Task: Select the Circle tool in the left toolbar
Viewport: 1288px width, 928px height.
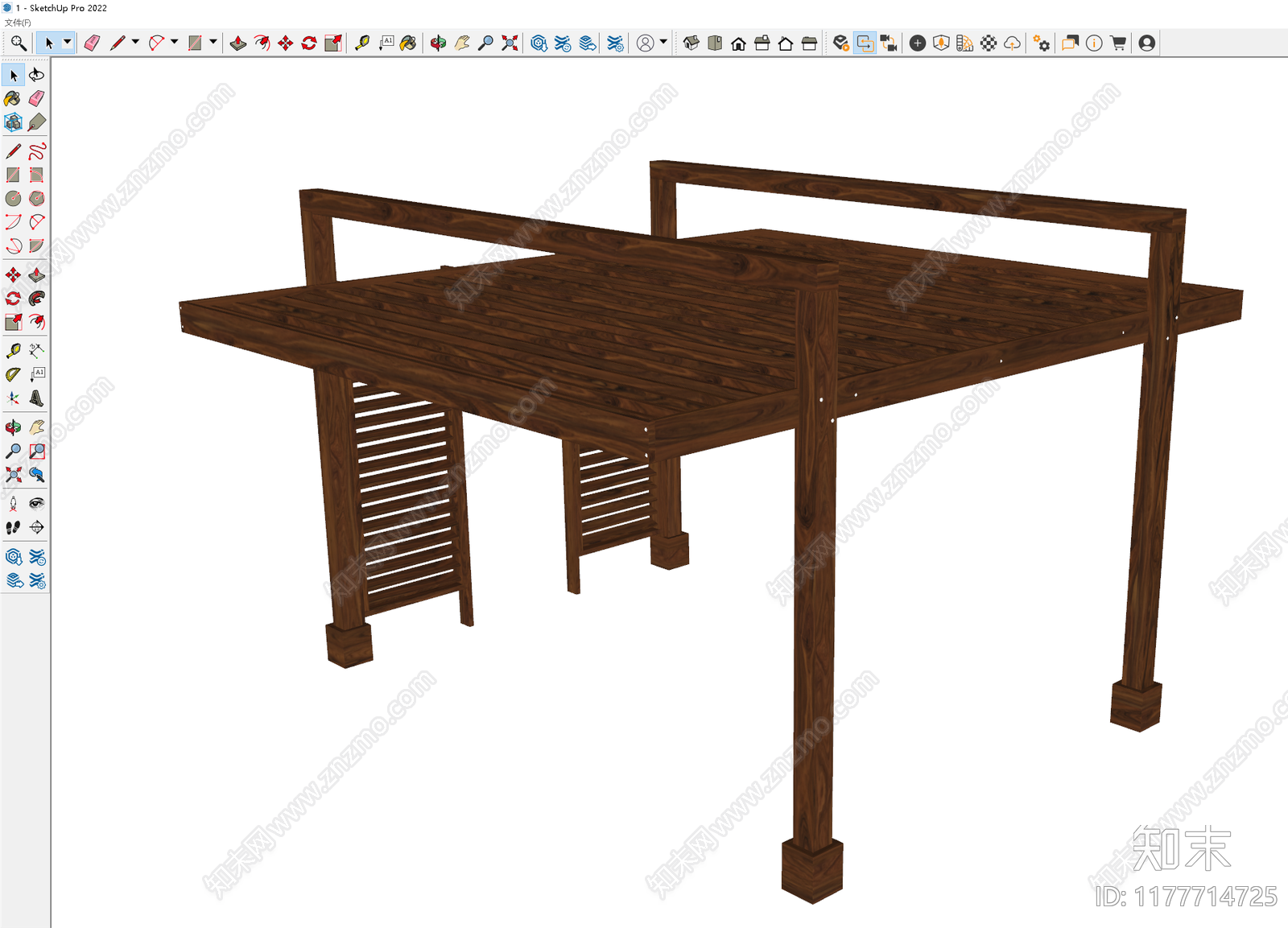Action: [13, 198]
